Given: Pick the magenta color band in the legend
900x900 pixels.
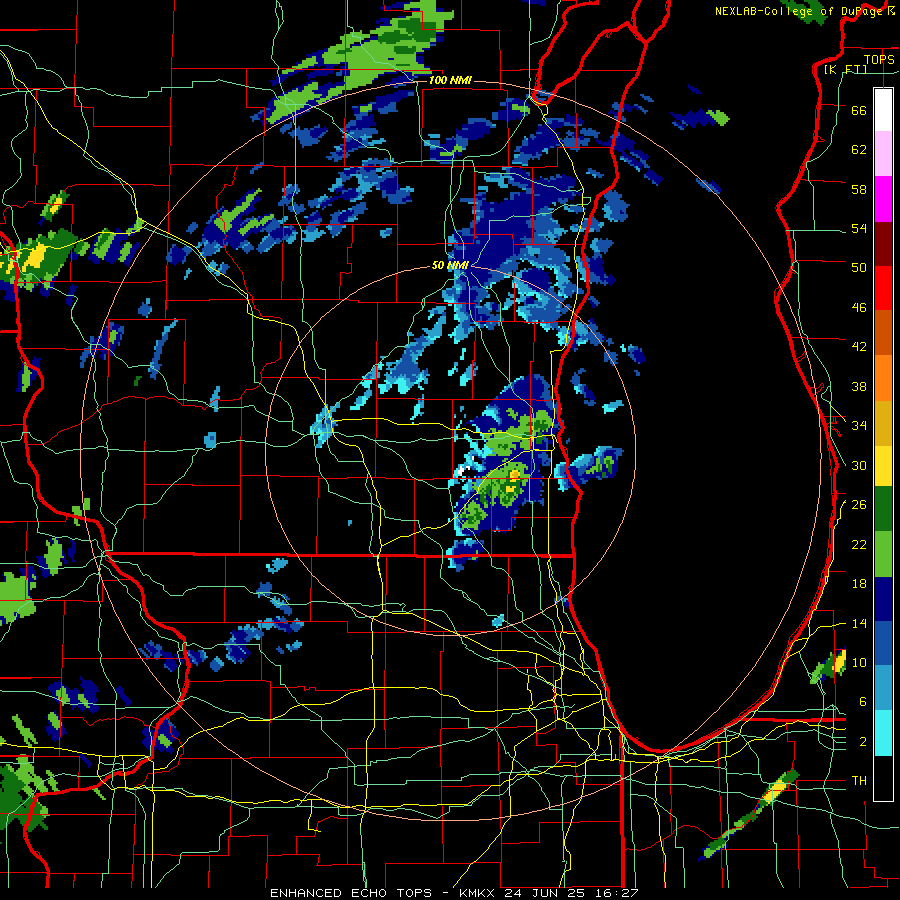Looking at the screenshot, I should 883,199.
